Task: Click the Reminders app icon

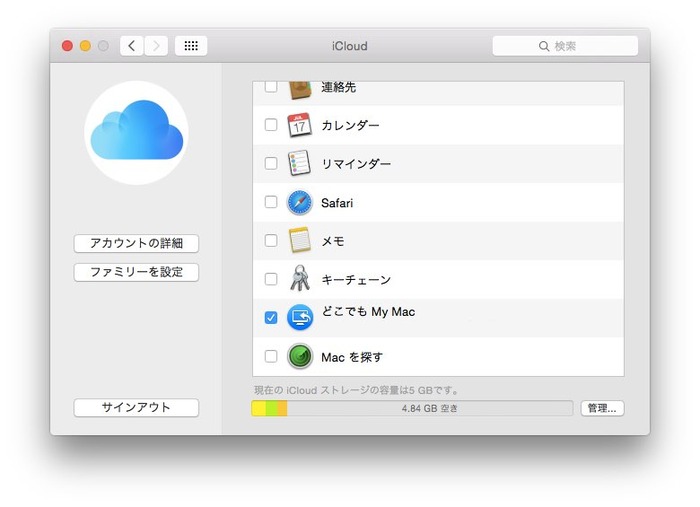Action: [x=299, y=163]
